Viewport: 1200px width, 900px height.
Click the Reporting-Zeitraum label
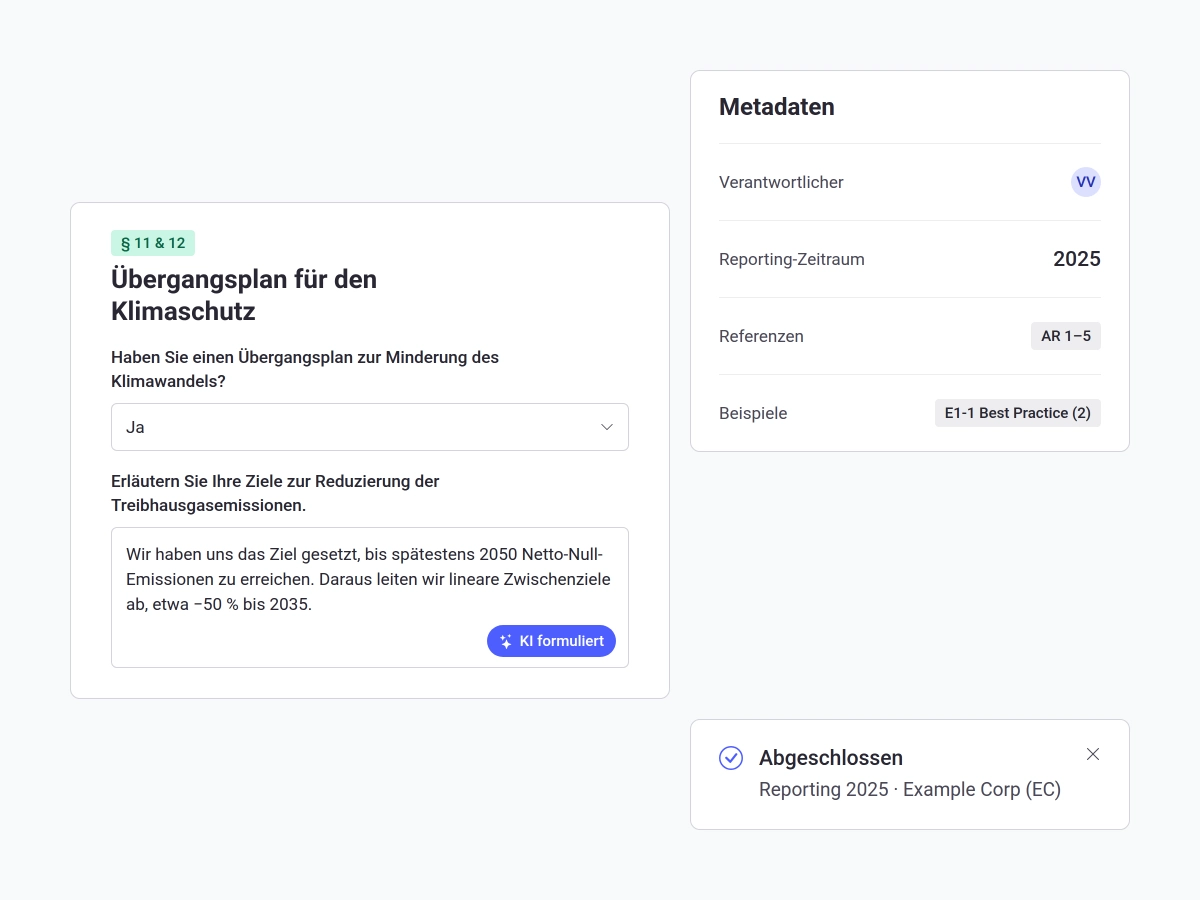tap(792, 259)
